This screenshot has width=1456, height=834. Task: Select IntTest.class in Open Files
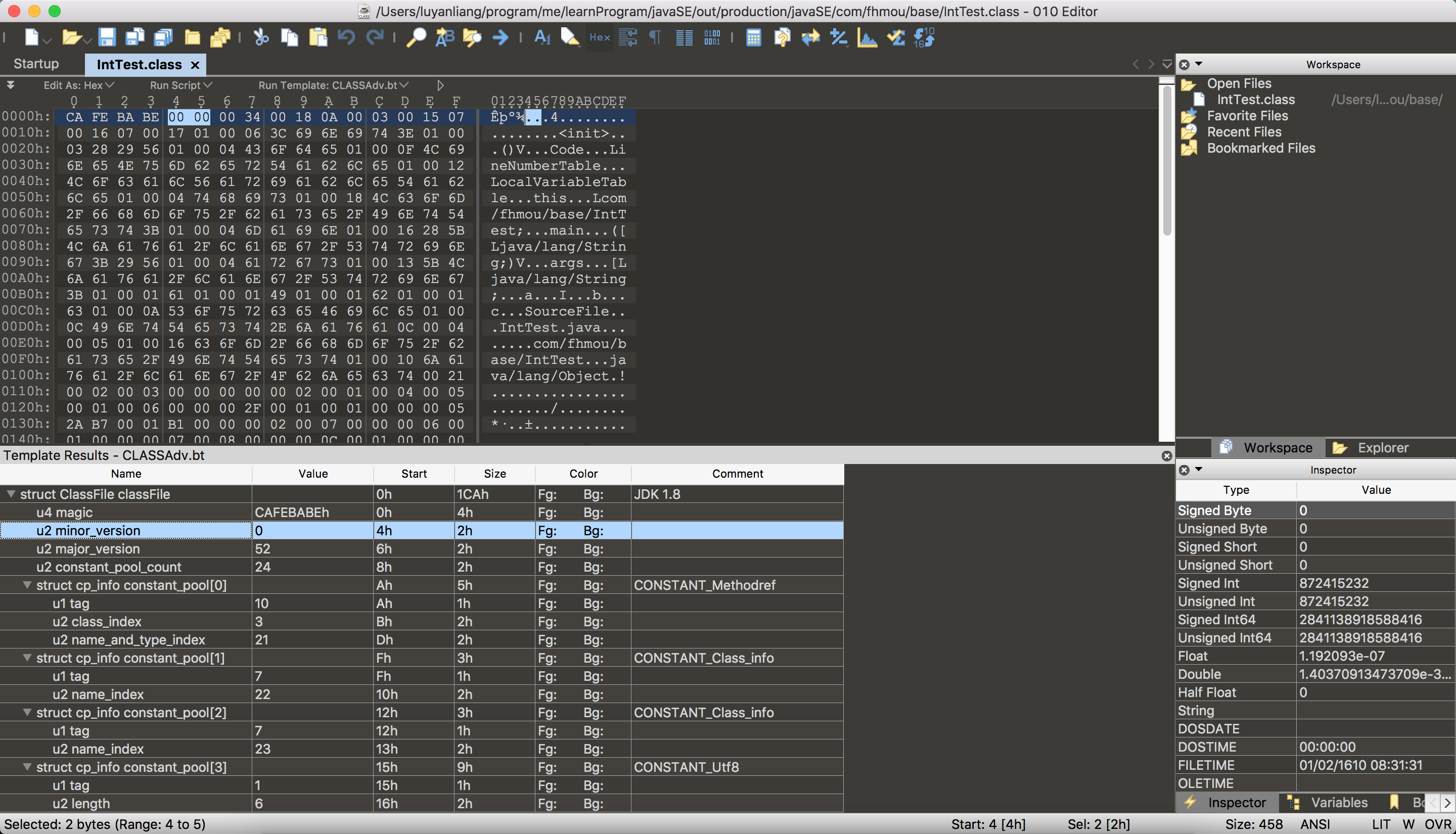pyautogui.click(x=1255, y=100)
